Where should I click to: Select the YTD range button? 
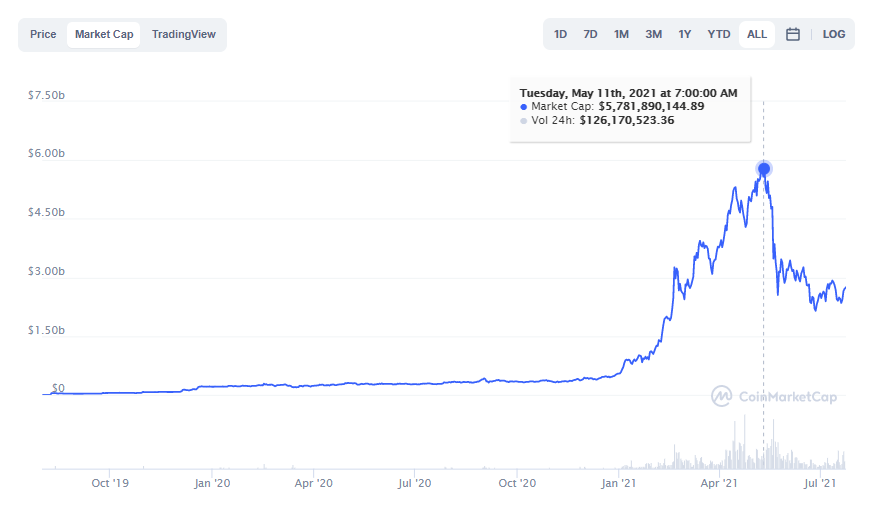tap(719, 35)
